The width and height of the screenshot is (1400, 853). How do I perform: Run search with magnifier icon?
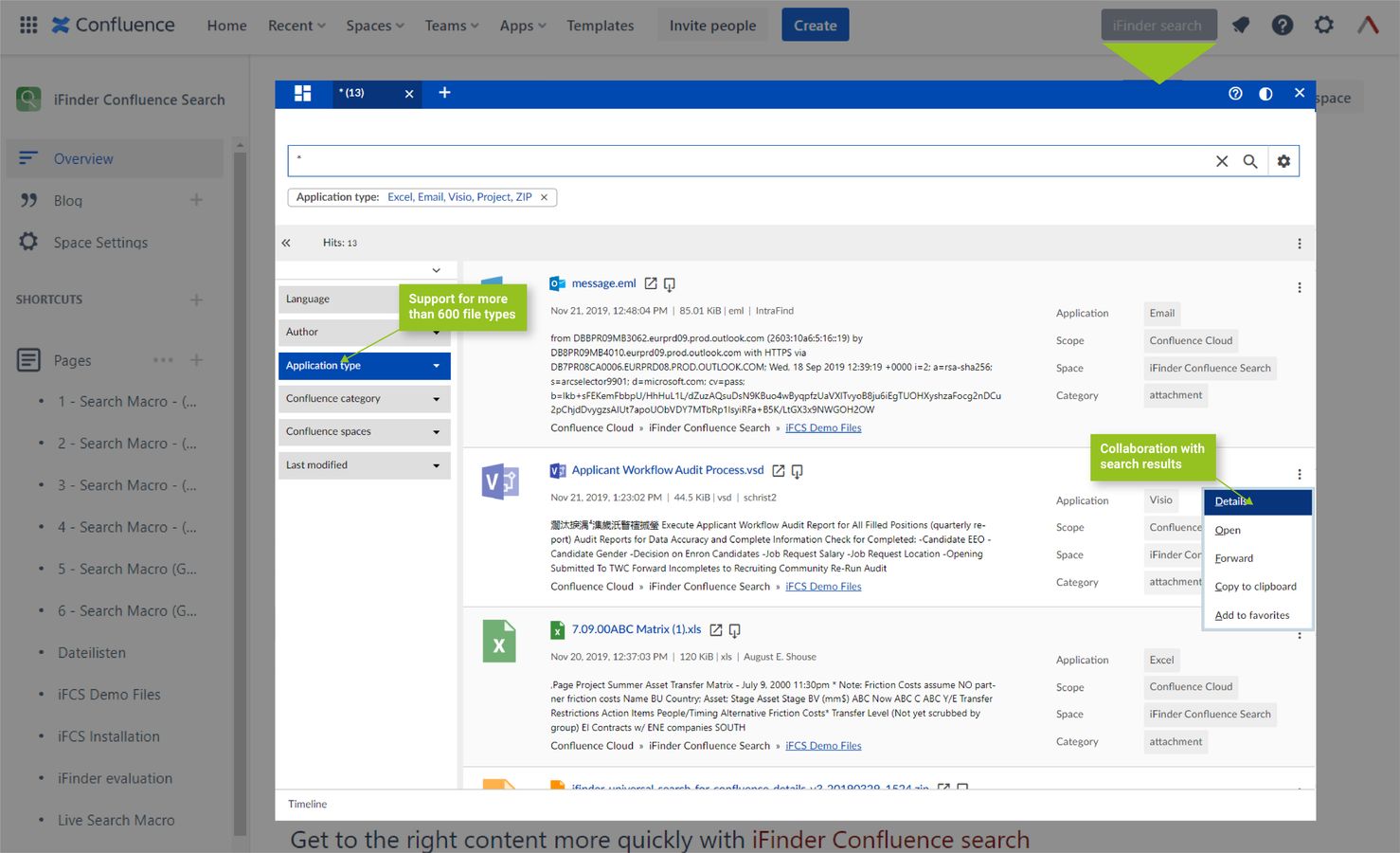point(1250,161)
